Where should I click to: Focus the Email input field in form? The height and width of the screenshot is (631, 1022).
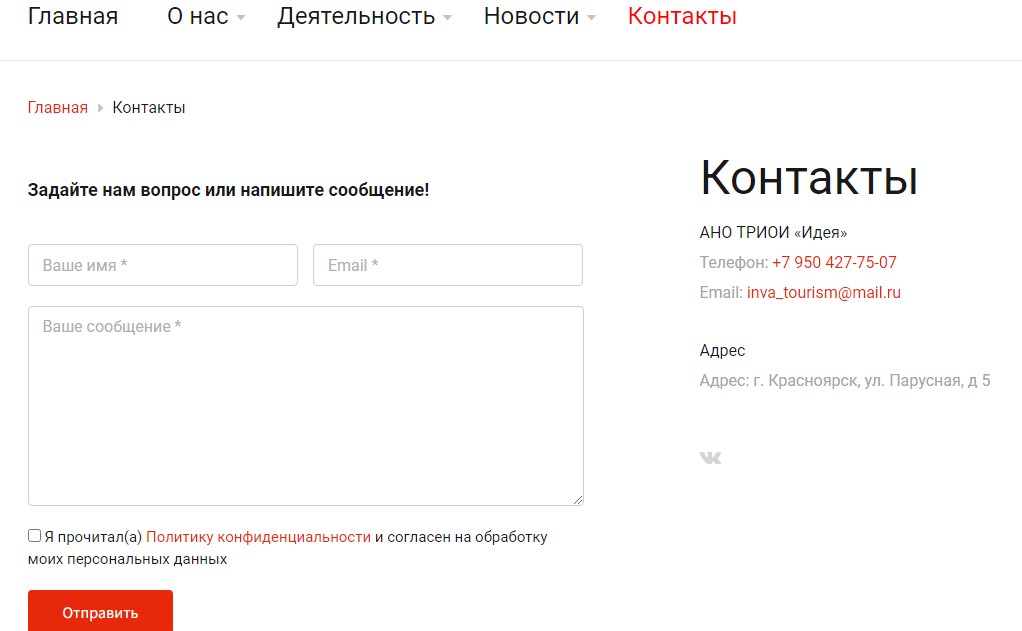point(447,266)
